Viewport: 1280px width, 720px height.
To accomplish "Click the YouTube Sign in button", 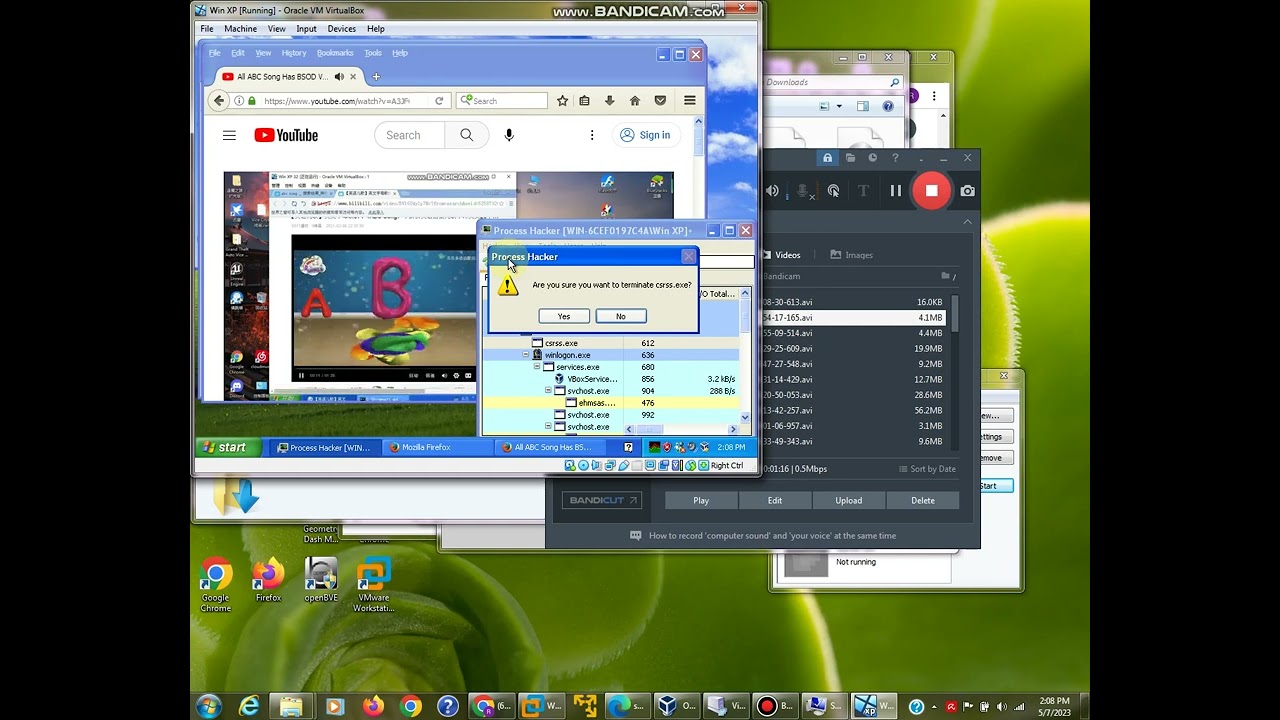I will point(645,135).
